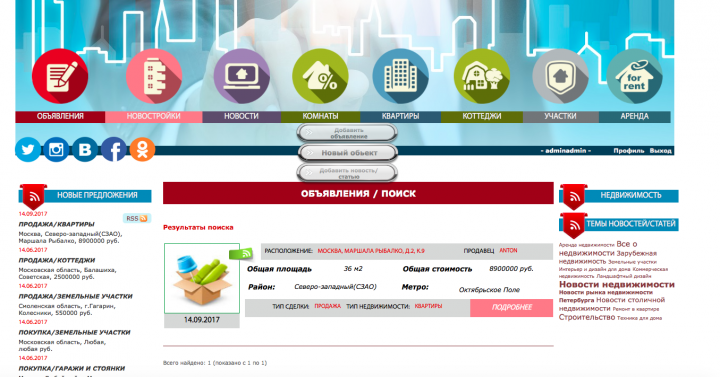Open the address link Москва, Маршала Рыбалко
This screenshot has width=720, height=377.
(371, 251)
